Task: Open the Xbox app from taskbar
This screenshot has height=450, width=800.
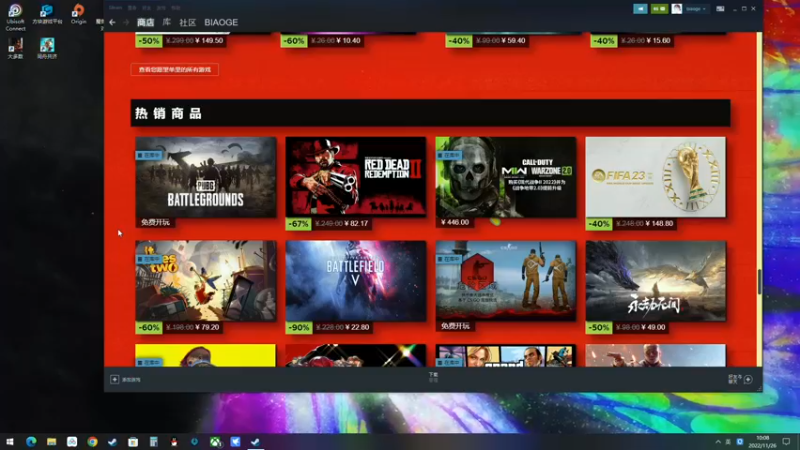Action: coord(215,441)
